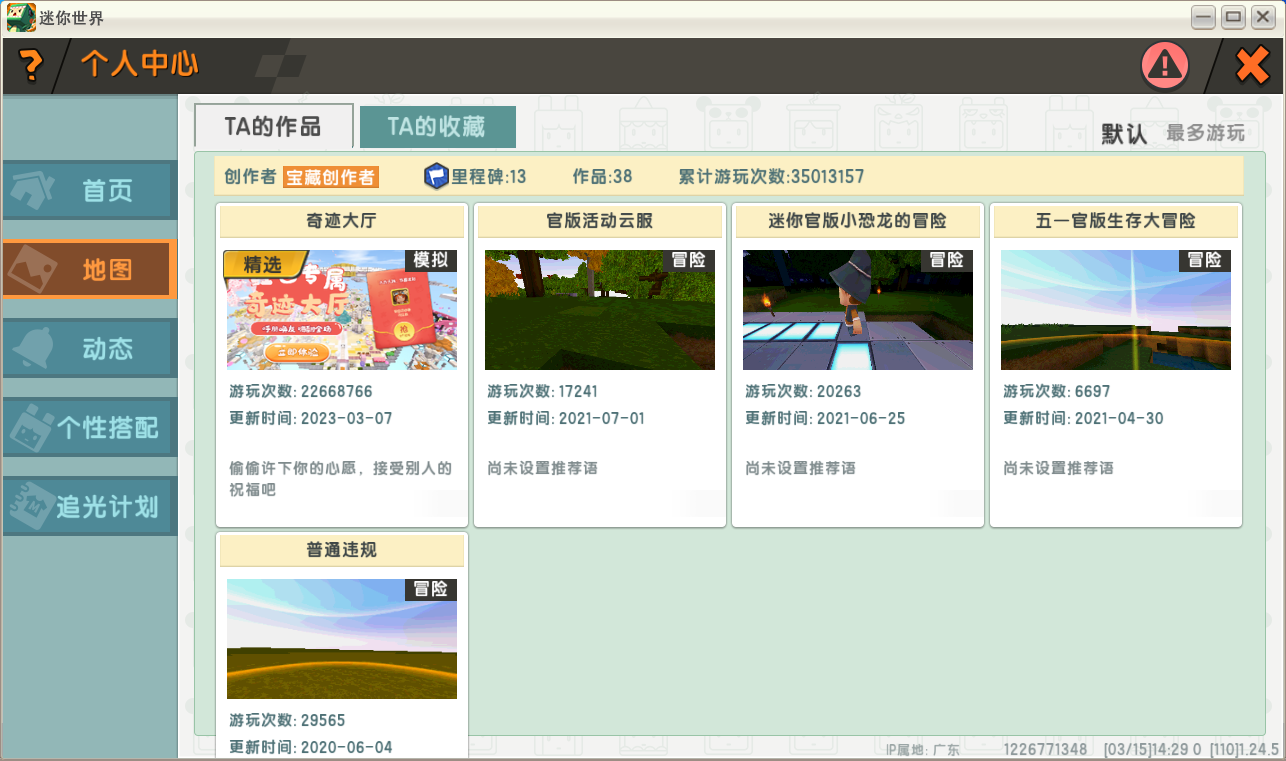
Task: Open the 个性搭配 sidebar section
Action: point(90,427)
